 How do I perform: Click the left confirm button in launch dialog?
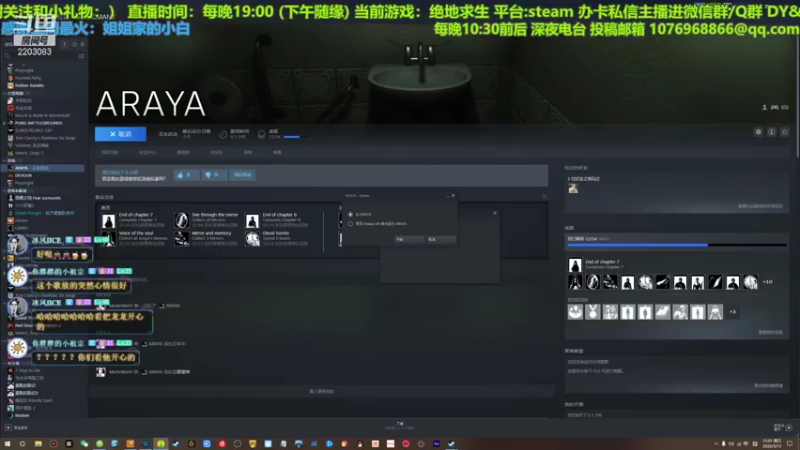click(x=409, y=239)
